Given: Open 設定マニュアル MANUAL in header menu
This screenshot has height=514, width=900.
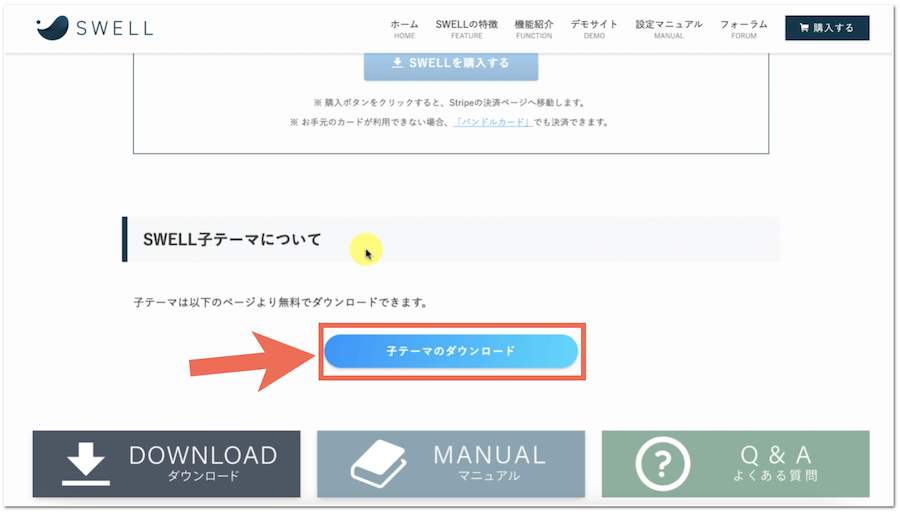Looking at the screenshot, I should (x=669, y=28).
